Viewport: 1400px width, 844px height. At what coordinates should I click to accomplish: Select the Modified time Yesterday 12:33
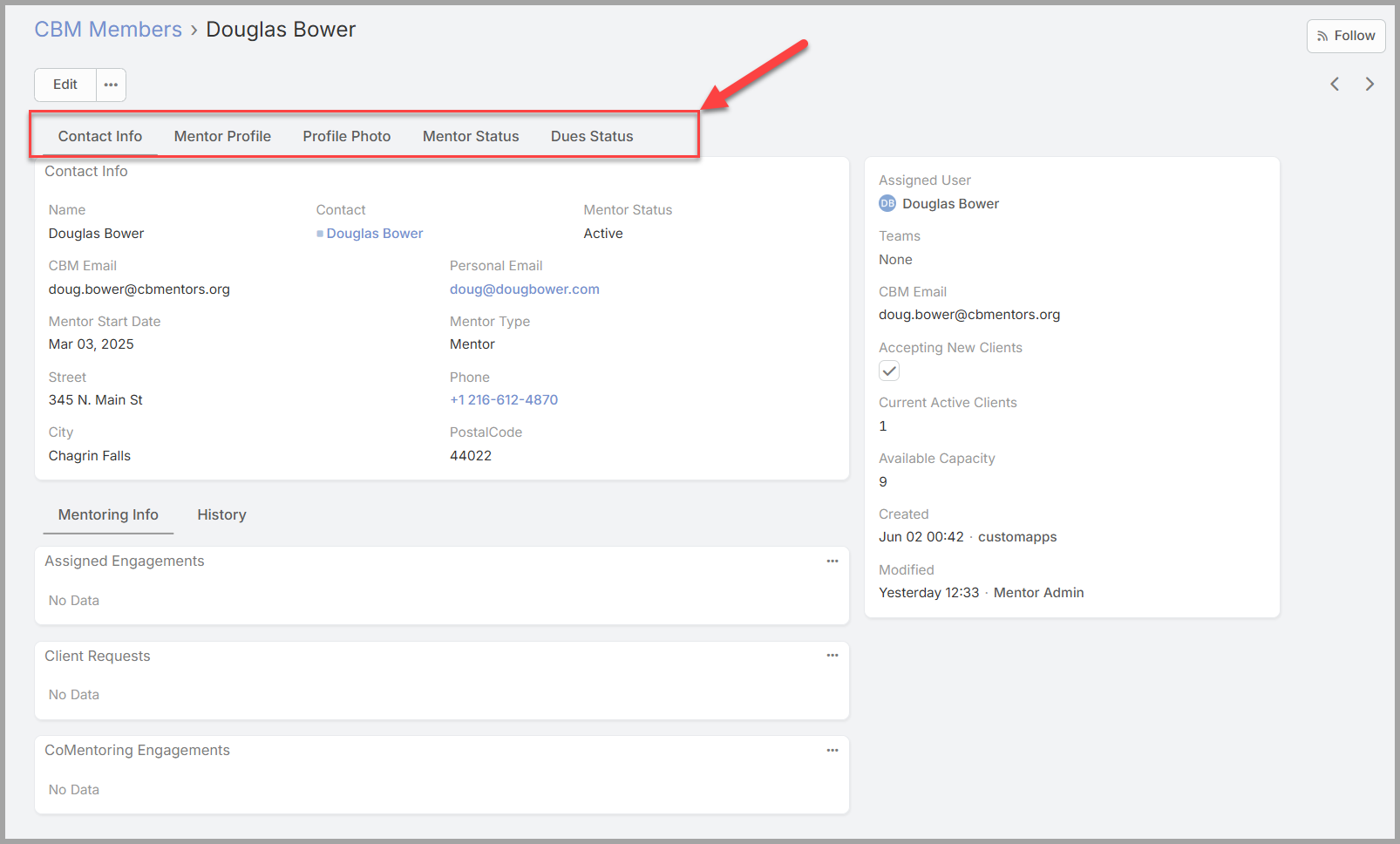pos(929,592)
